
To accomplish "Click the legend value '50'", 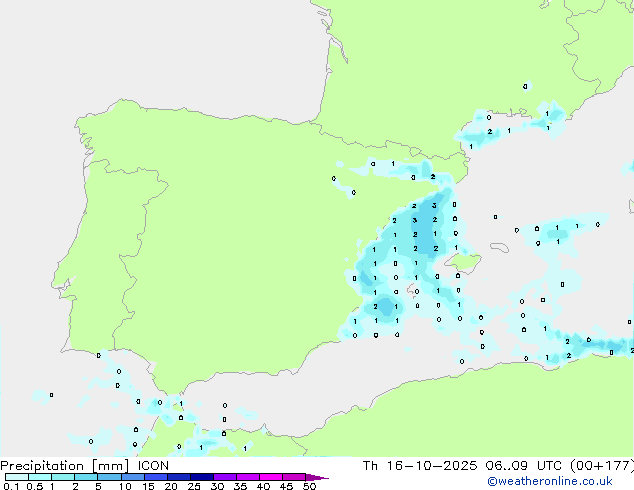I will (309, 486).
